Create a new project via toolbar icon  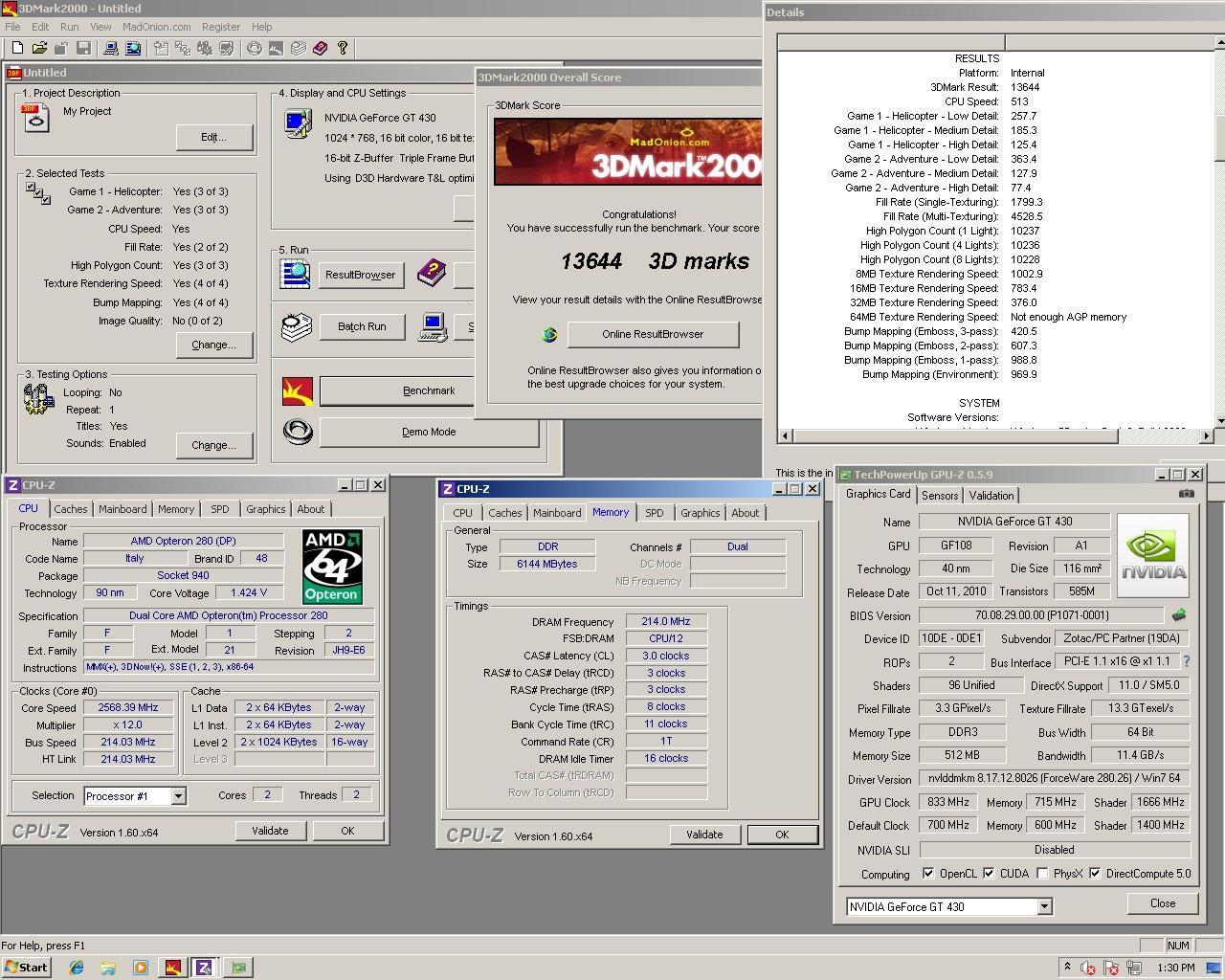[x=17, y=48]
